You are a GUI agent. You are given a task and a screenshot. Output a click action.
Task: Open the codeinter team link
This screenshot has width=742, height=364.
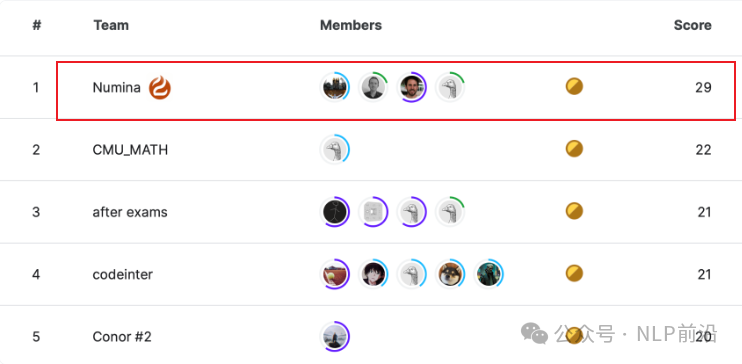pyautogui.click(x=123, y=275)
